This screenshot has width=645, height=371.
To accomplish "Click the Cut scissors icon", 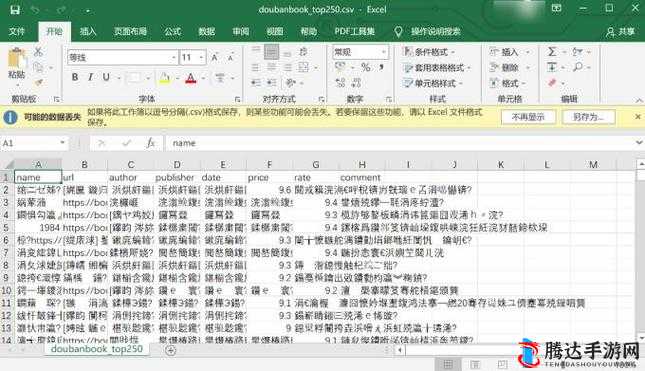I will (x=38, y=52).
